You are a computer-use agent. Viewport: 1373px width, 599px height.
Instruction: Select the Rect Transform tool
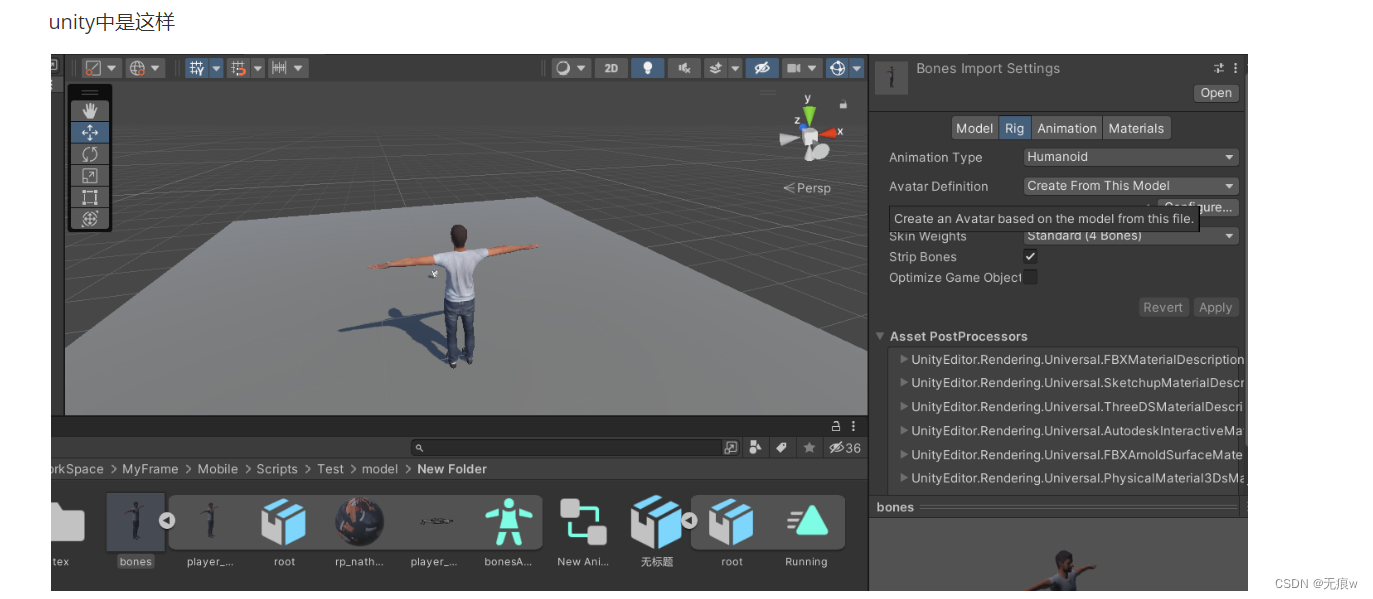pos(89,197)
